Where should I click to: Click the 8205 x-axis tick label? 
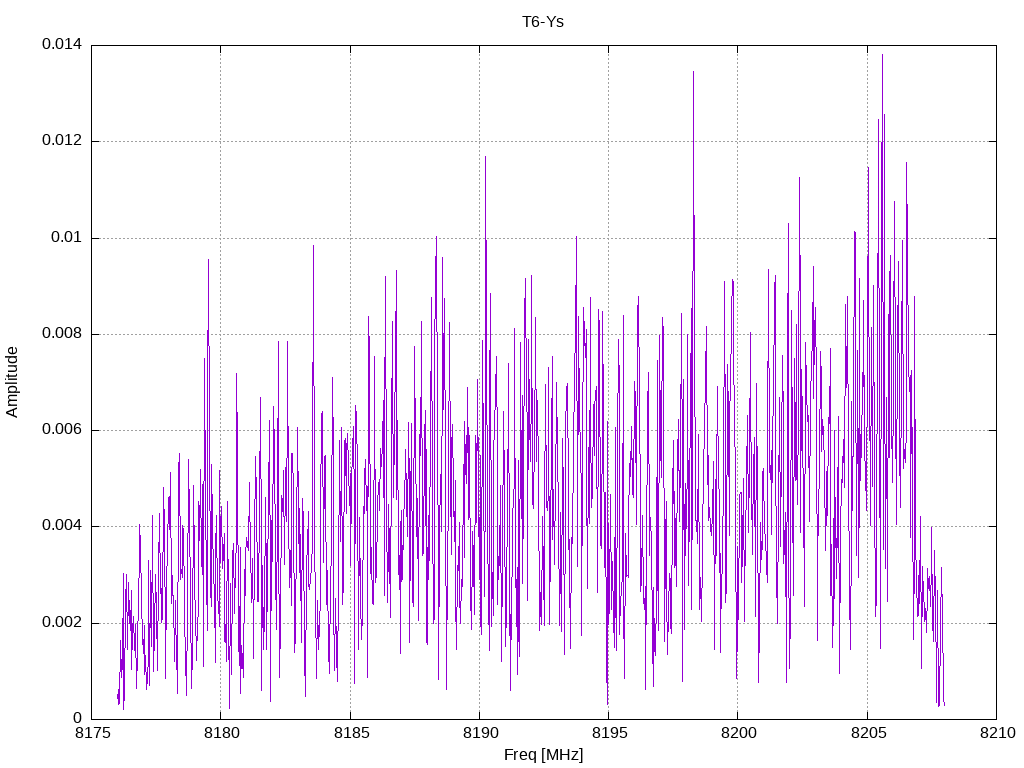click(869, 733)
